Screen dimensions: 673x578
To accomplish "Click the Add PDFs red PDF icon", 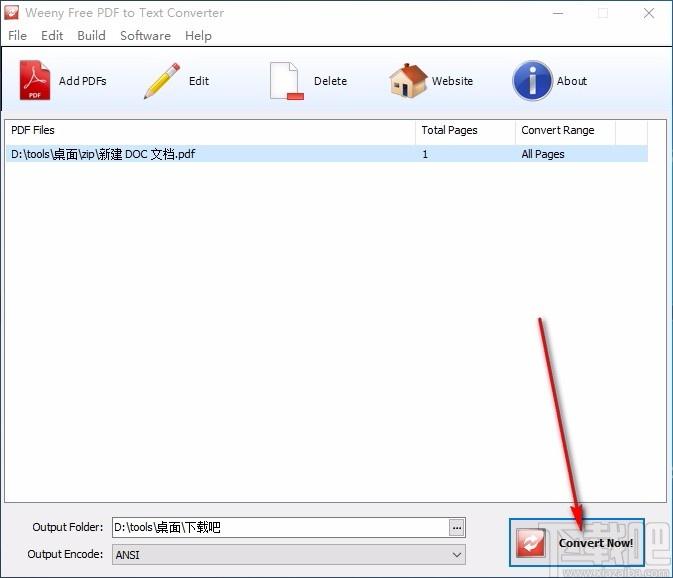I will [34, 80].
